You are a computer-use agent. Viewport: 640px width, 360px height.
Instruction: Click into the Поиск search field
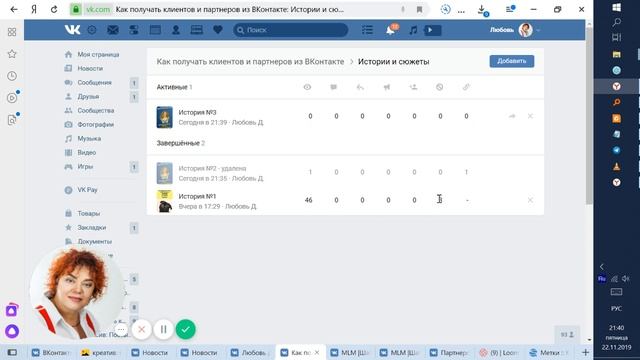[x=291, y=30]
